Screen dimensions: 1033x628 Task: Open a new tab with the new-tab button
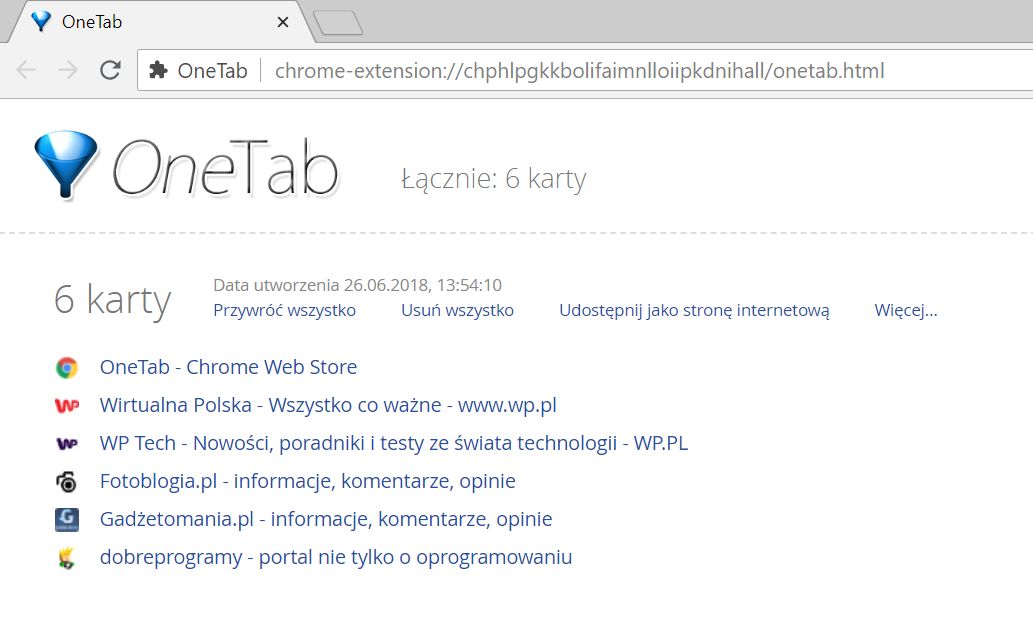point(338,22)
